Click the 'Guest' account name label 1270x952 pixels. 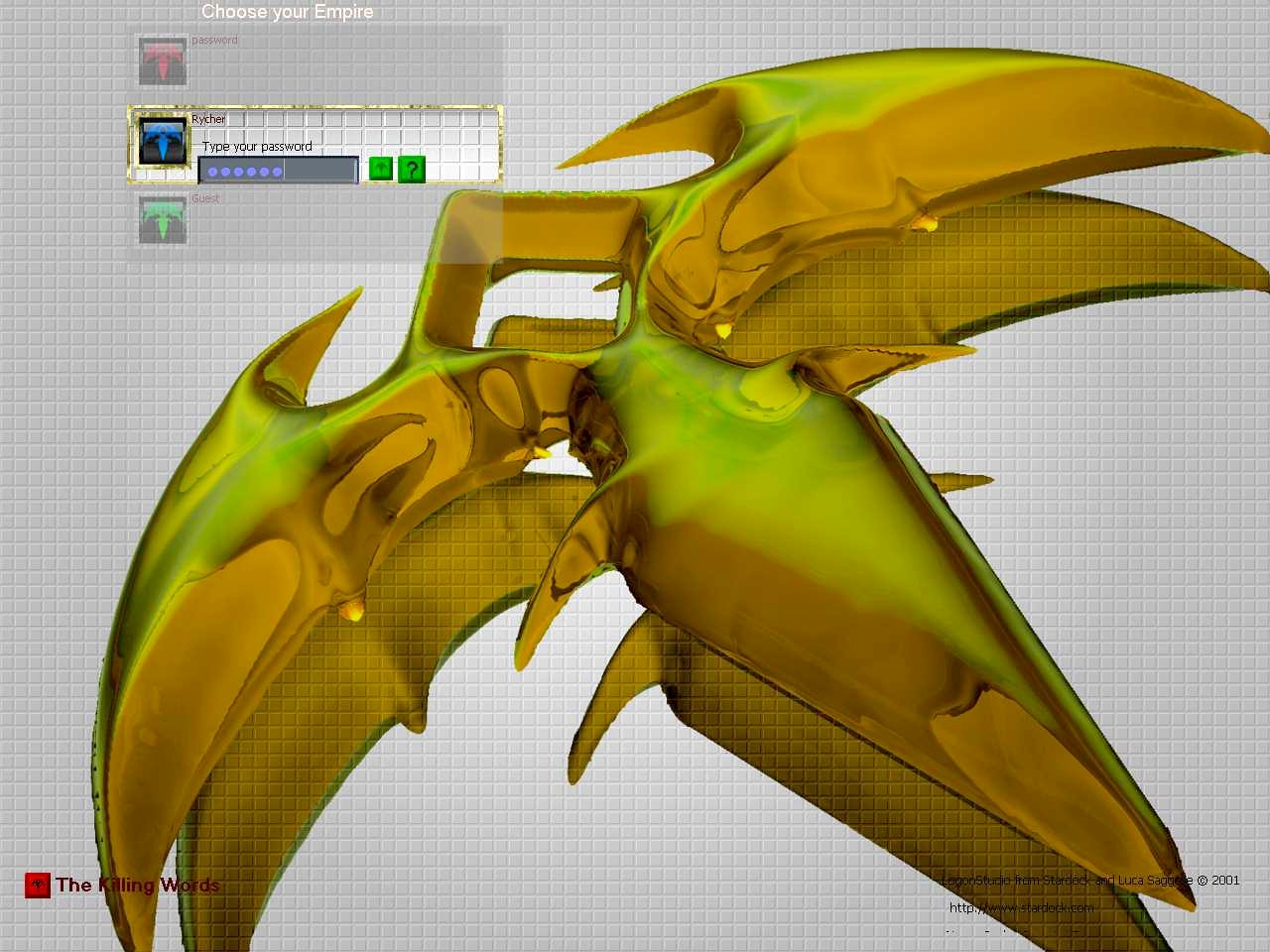pyautogui.click(x=205, y=198)
